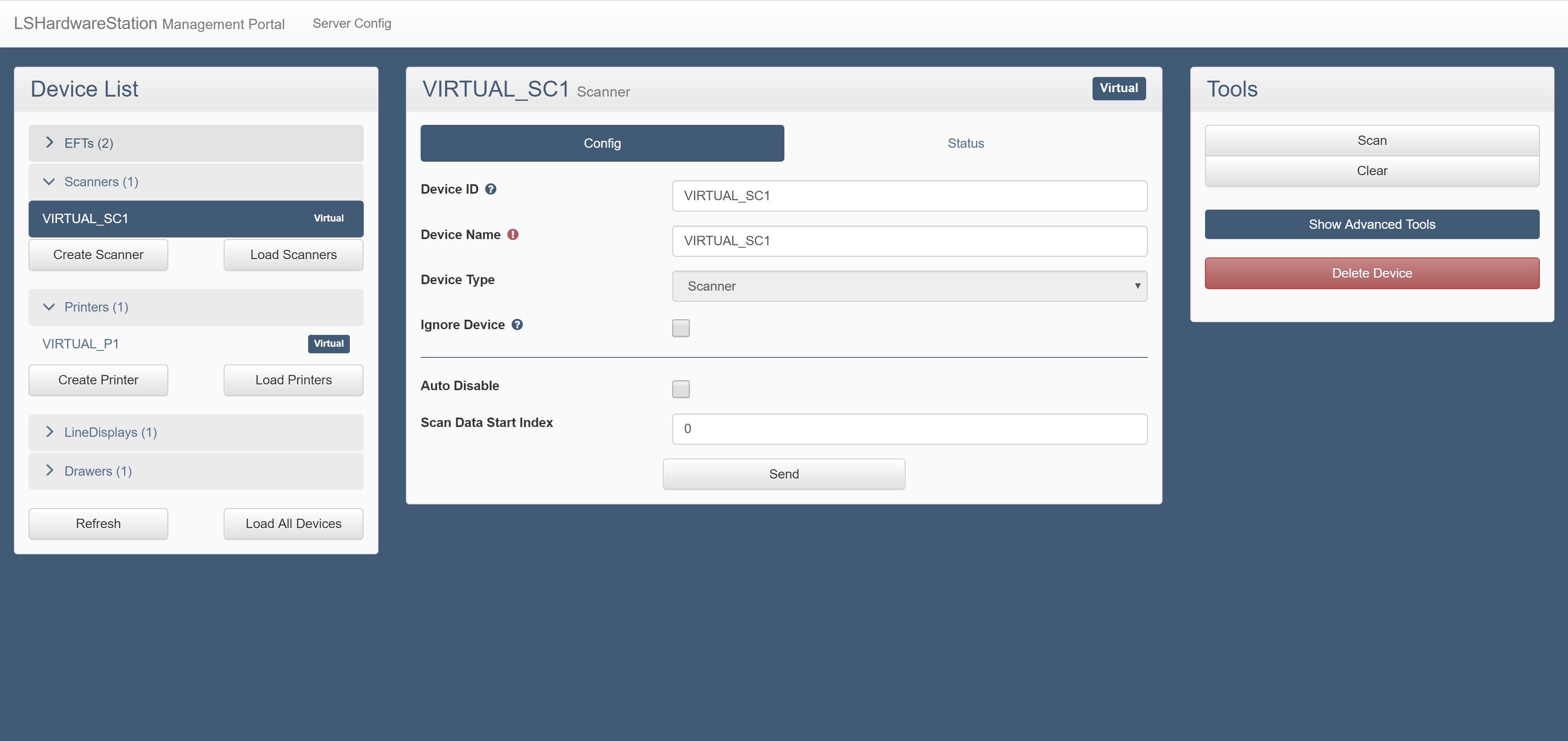Click the Ignore Device help icon
The height and width of the screenshot is (741, 1568).
click(x=517, y=325)
